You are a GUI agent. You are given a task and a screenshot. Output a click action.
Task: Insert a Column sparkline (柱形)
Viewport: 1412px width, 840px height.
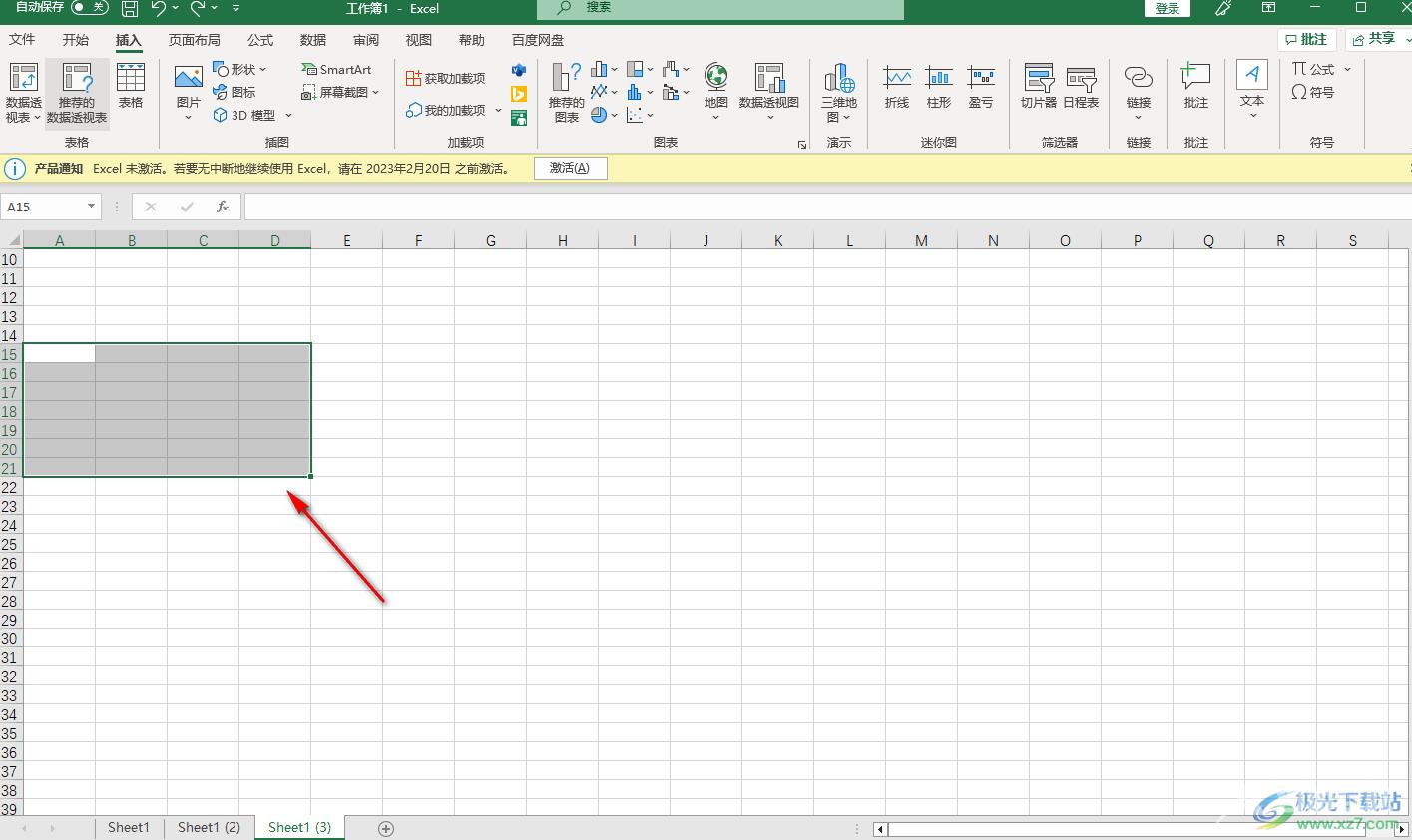(x=939, y=87)
